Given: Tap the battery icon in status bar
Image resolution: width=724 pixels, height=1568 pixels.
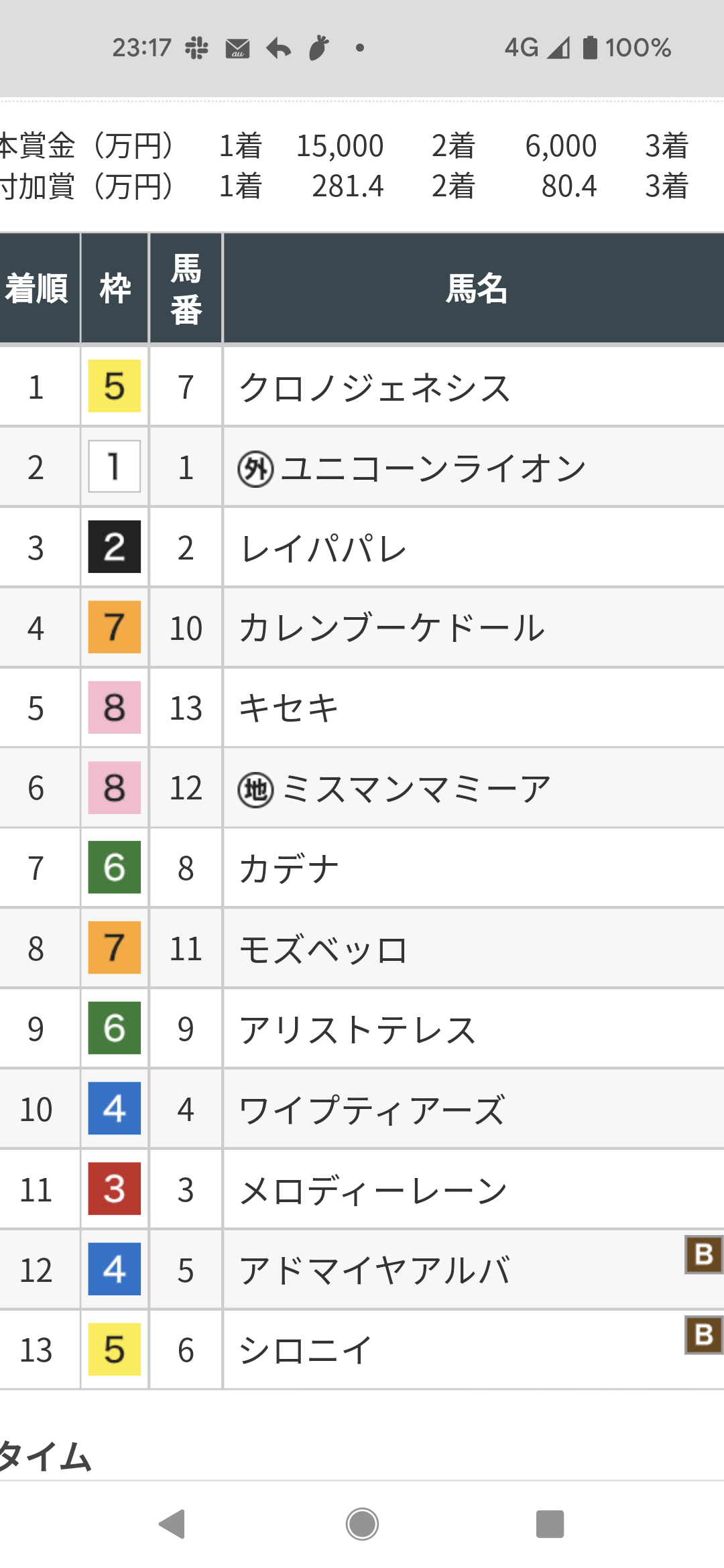Looking at the screenshot, I should [x=590, y=48].
